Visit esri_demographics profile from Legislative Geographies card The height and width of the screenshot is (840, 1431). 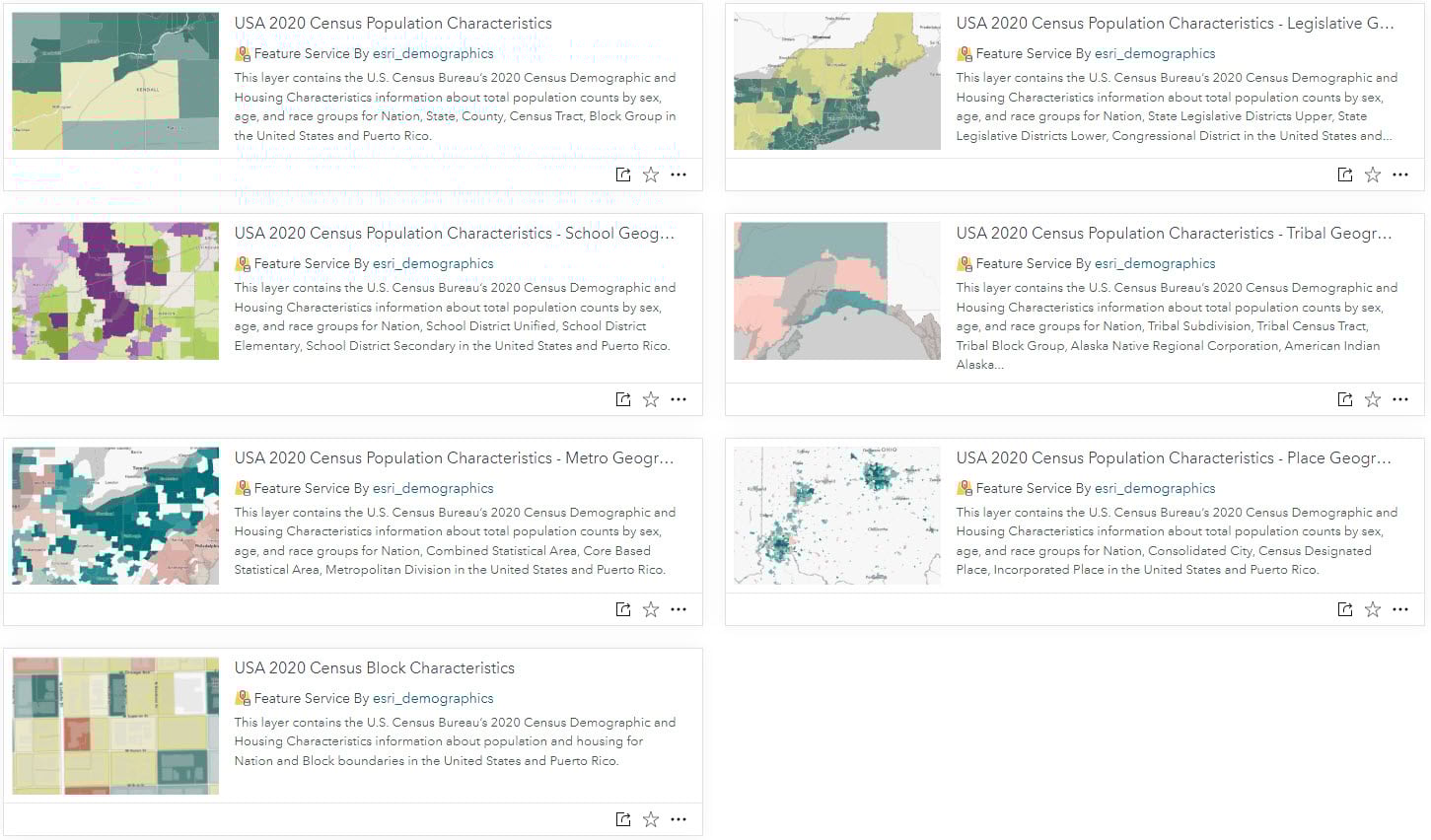(x=1155, y=53)
